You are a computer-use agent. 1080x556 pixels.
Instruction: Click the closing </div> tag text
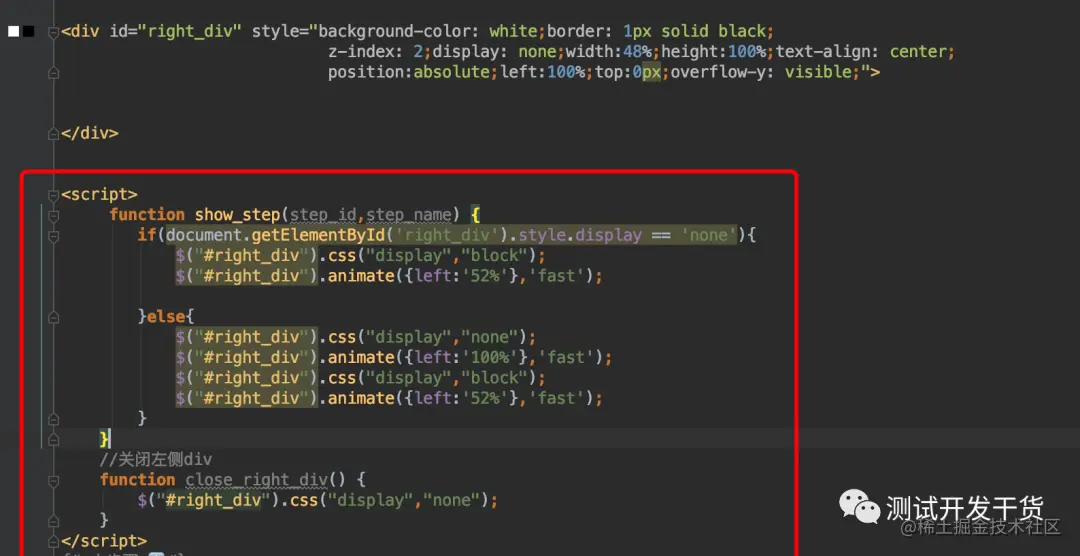click(90, 134)
